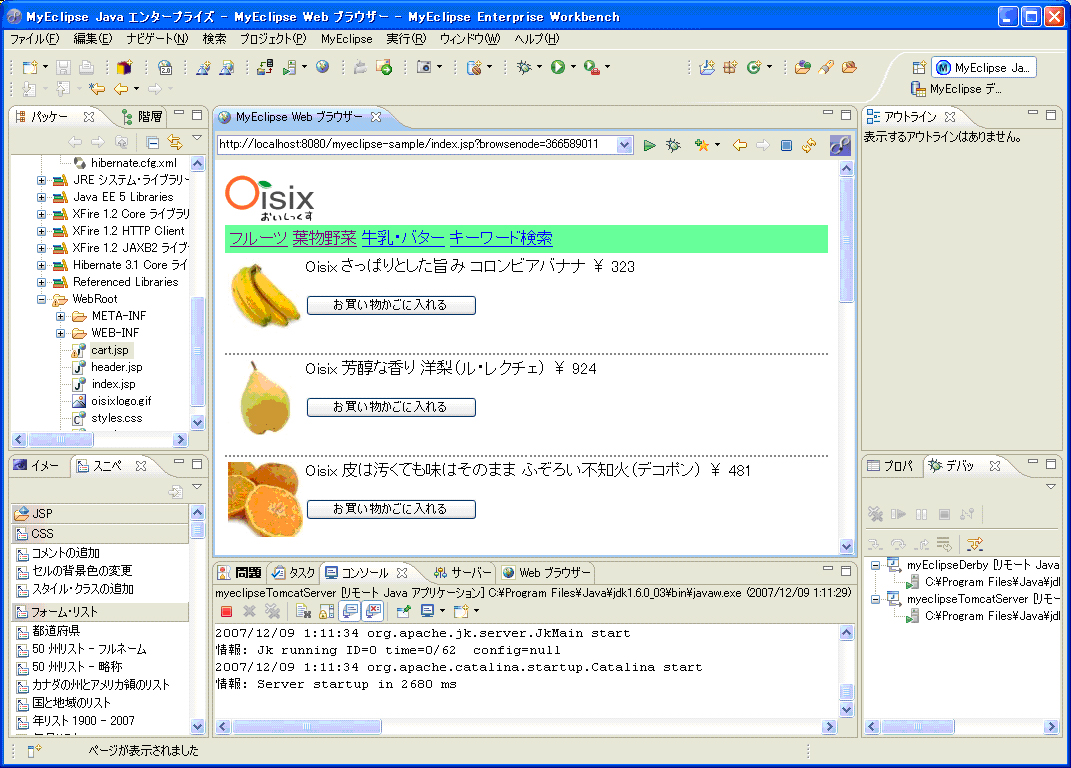
Task: Toggle show console on standard error change
Action: 373,611
